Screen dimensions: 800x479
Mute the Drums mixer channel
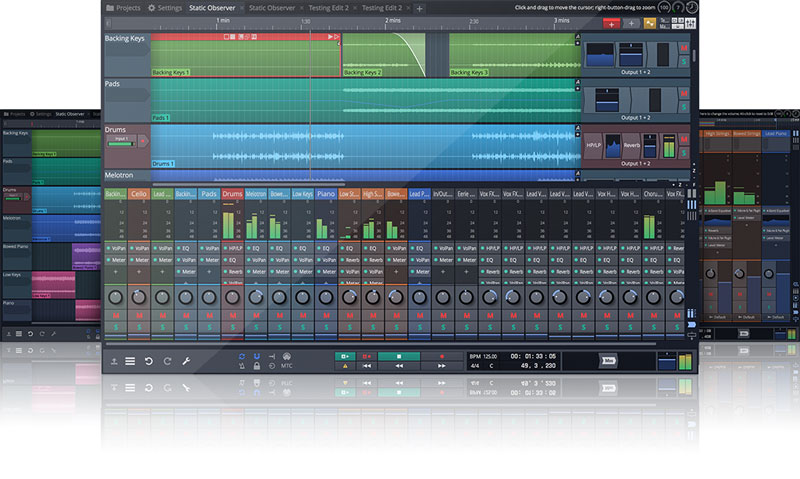coord(232,317)
